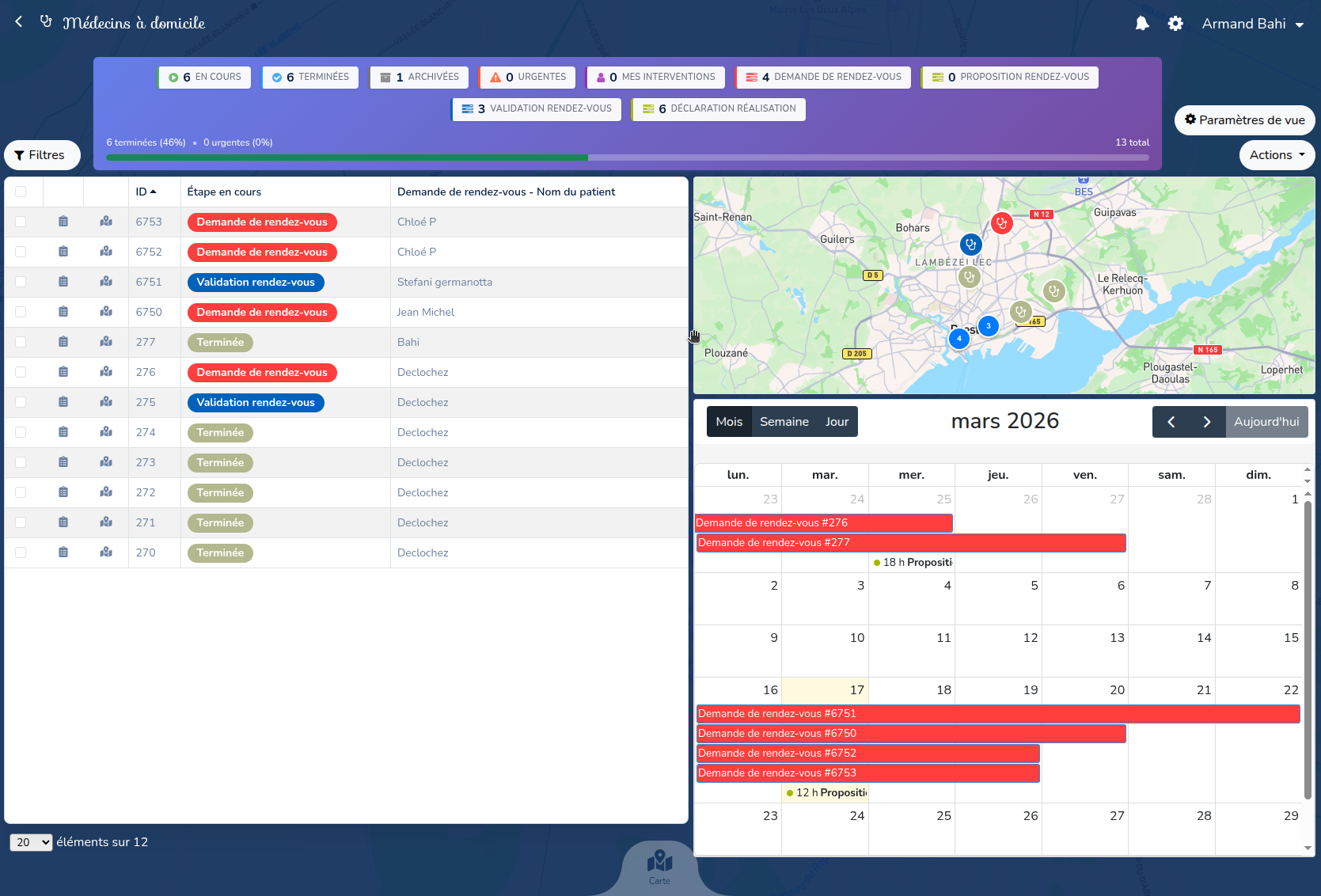Open calendar event Demande de rendez-vous #276
1321x896 pixels.
click(823, 523)
